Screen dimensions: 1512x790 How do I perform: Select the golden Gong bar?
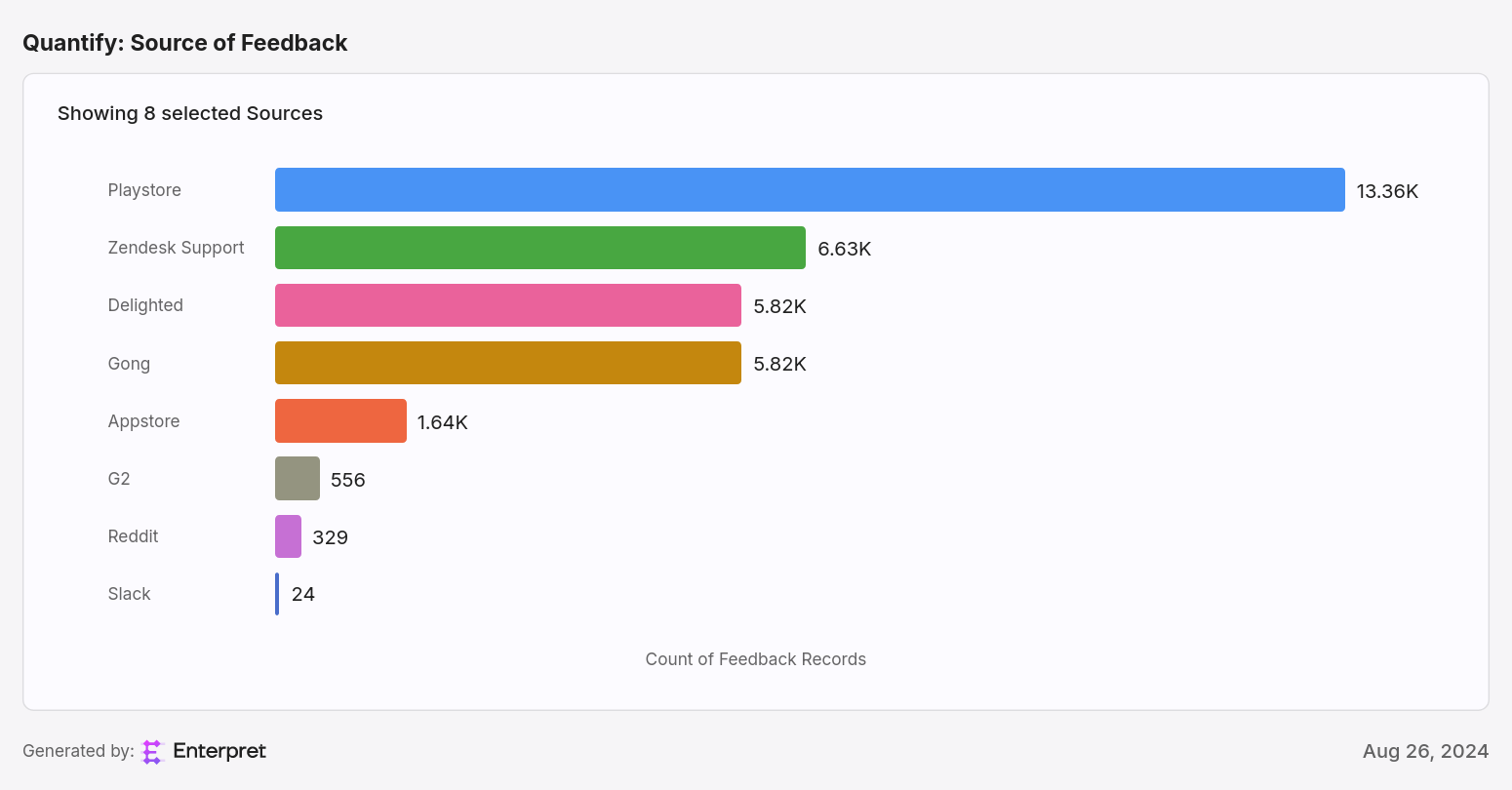(508, 363)
